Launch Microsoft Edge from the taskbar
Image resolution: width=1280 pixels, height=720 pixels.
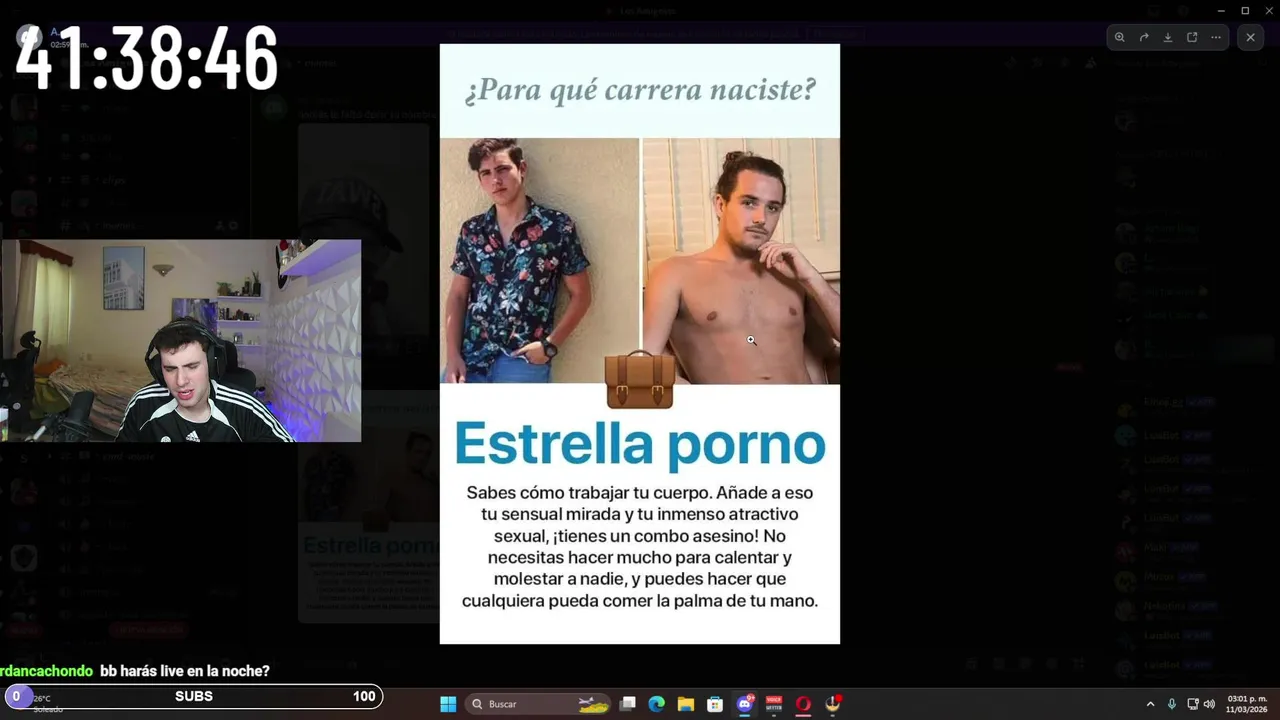coord(656,704)
